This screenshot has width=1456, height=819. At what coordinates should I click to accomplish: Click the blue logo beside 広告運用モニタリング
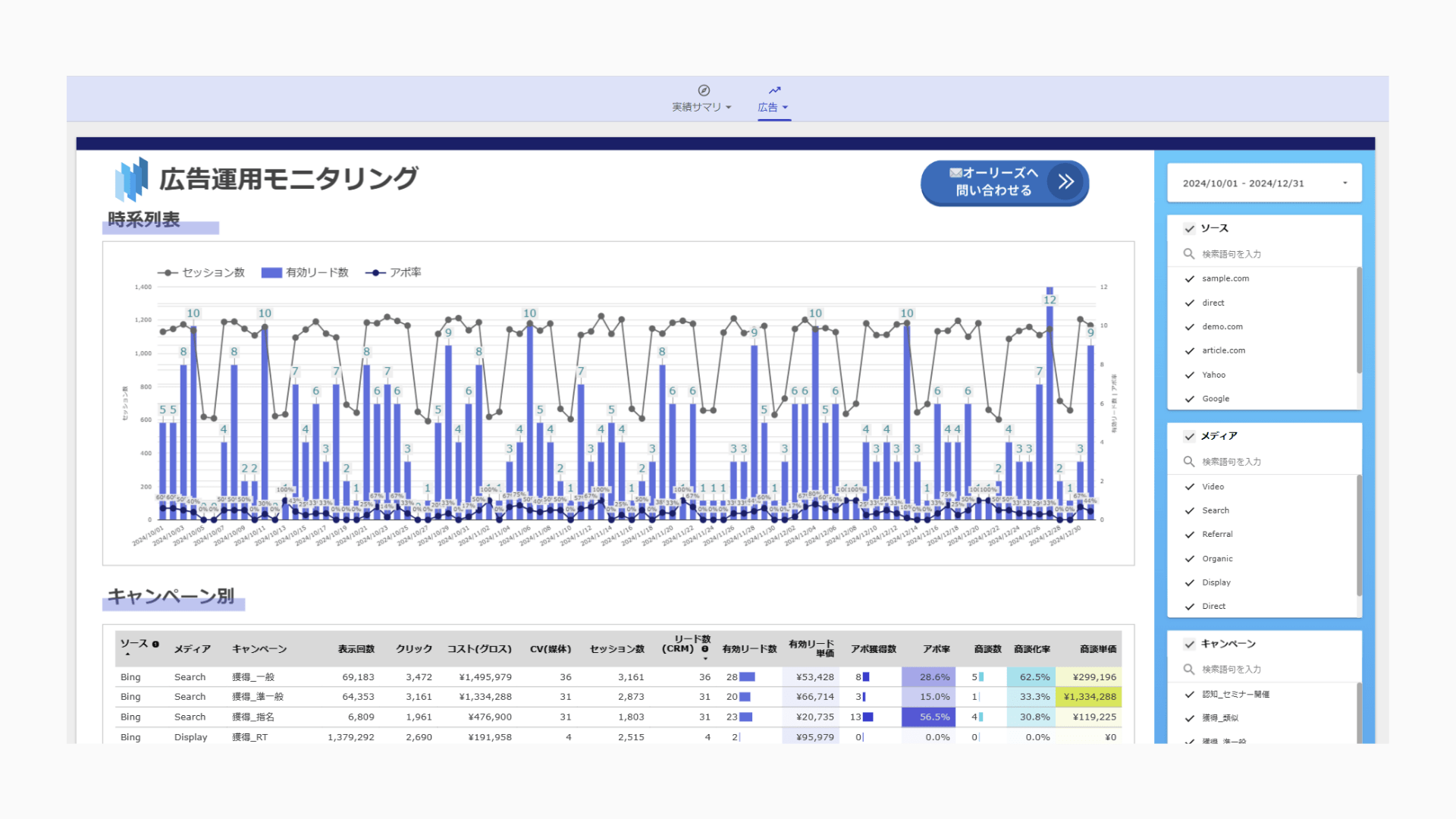coord(132,180)
